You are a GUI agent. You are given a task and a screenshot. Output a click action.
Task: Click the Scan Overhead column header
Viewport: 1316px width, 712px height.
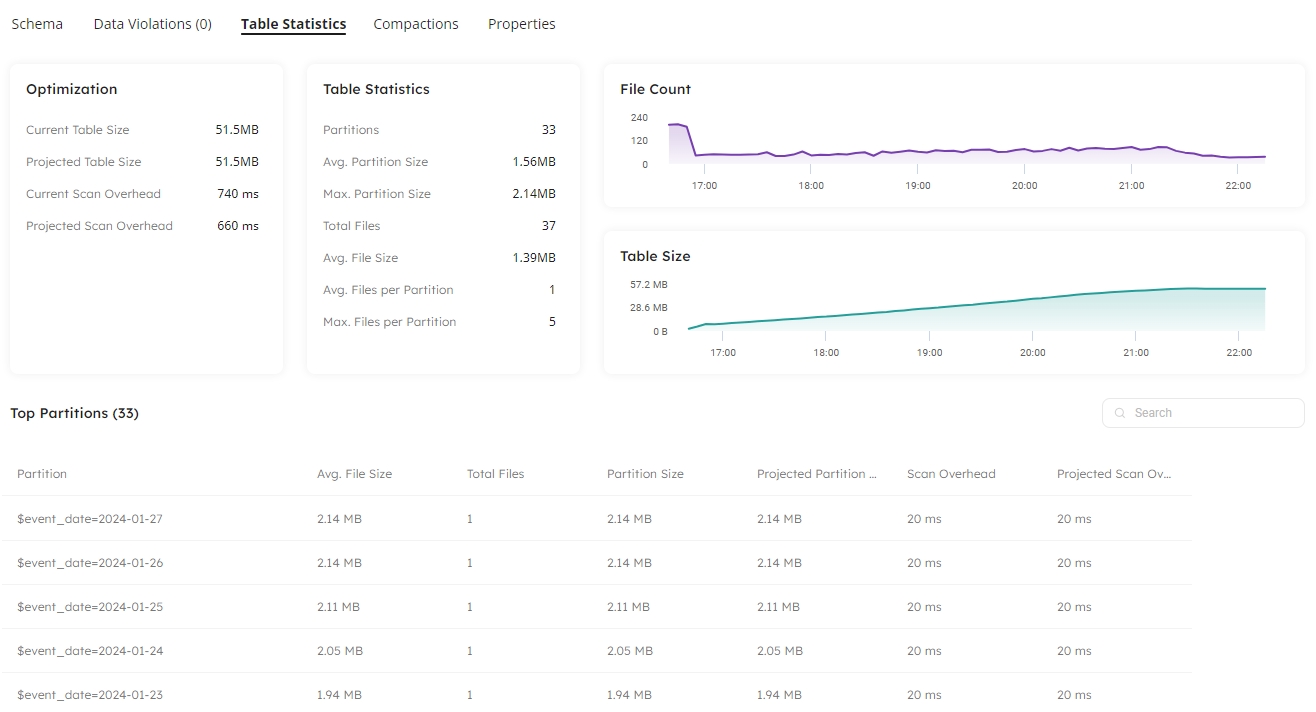pos(950,474)
